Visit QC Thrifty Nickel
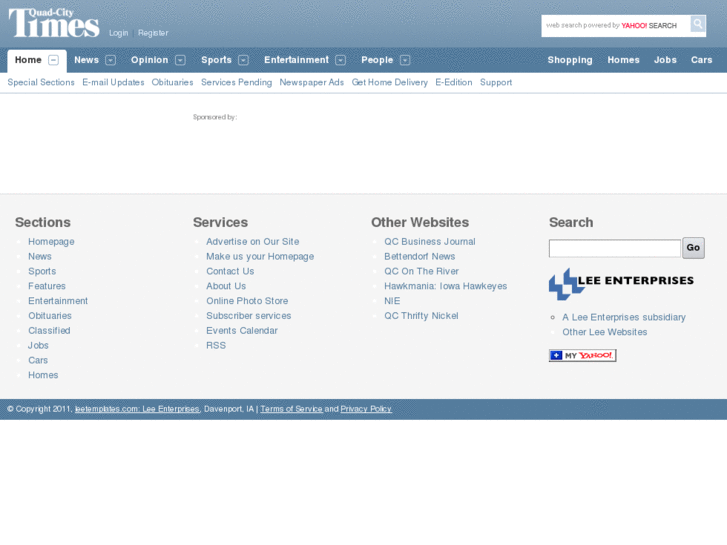 pyautogui.click(x=421, y=316)
